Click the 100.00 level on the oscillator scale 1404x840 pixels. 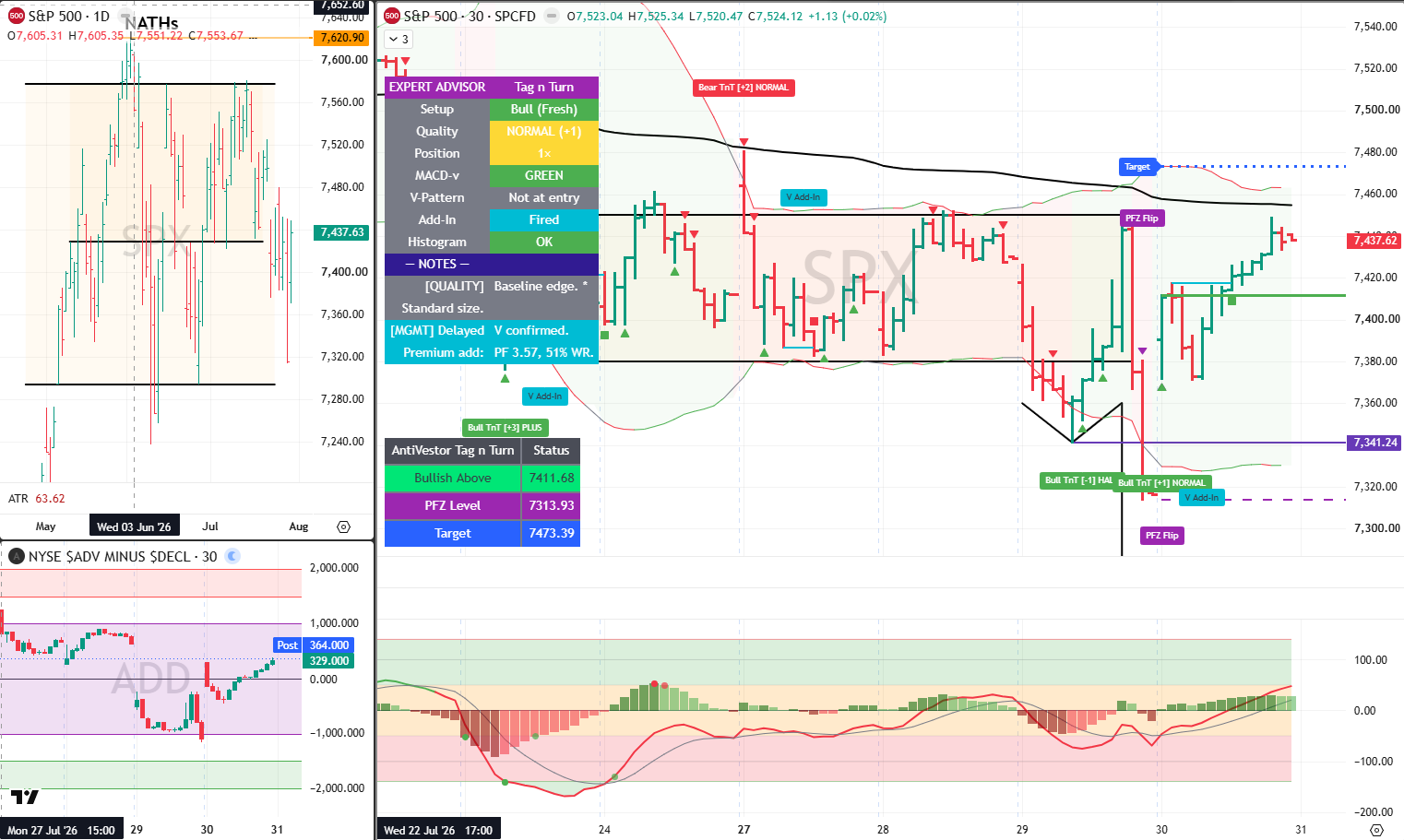coord(1371,660)
